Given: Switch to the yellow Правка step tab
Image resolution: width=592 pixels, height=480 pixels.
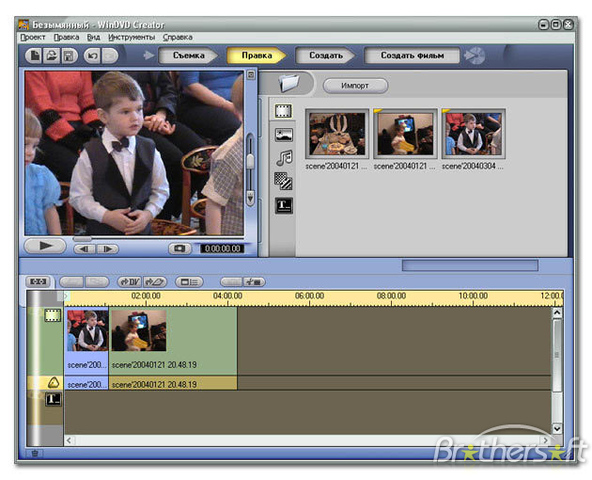Looking at the screenshot, I should coord(257,56).
